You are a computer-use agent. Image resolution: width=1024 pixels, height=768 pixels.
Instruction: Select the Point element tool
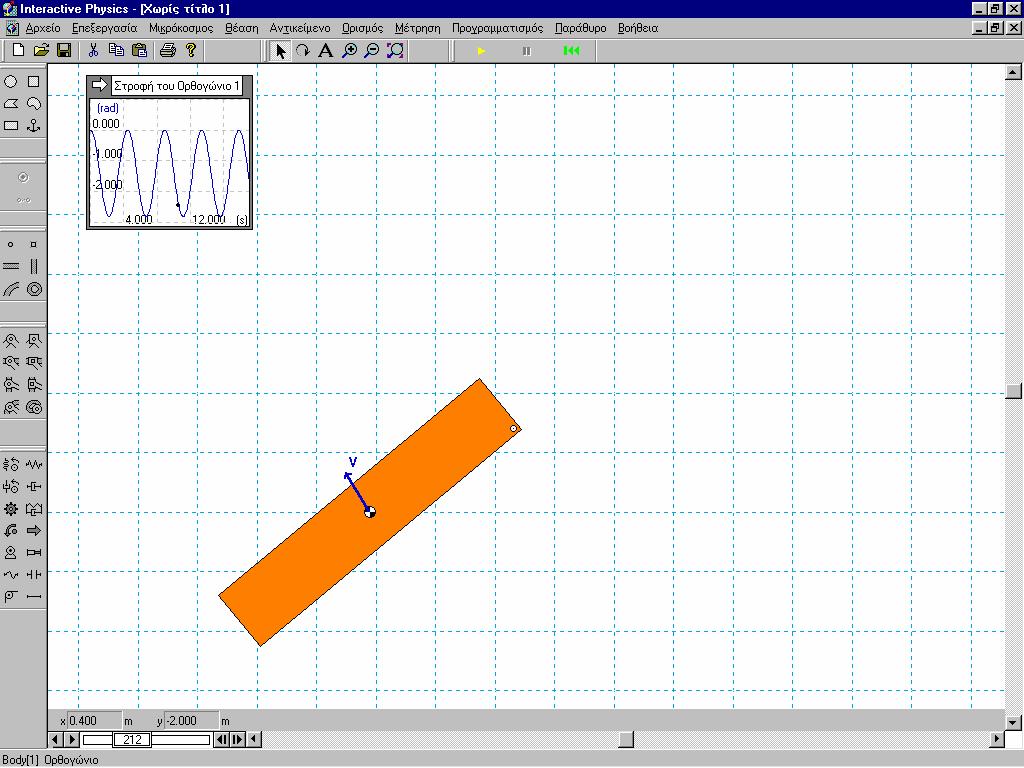(x=11, y=245)
